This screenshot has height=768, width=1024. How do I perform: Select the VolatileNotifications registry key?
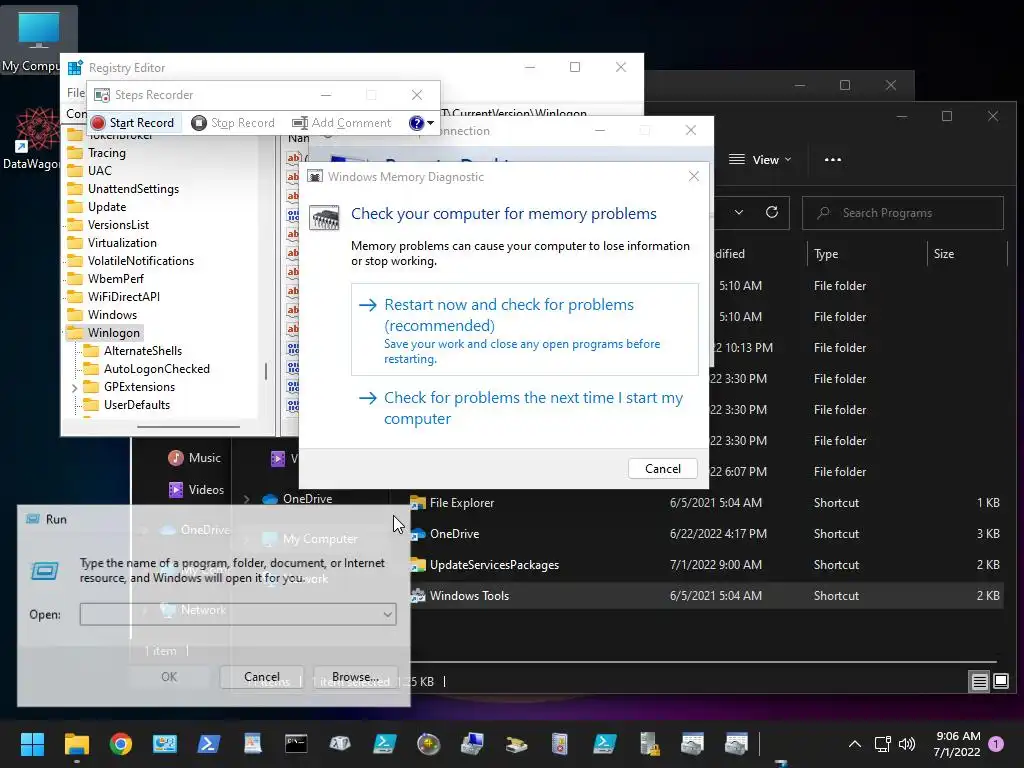[140, 261]
